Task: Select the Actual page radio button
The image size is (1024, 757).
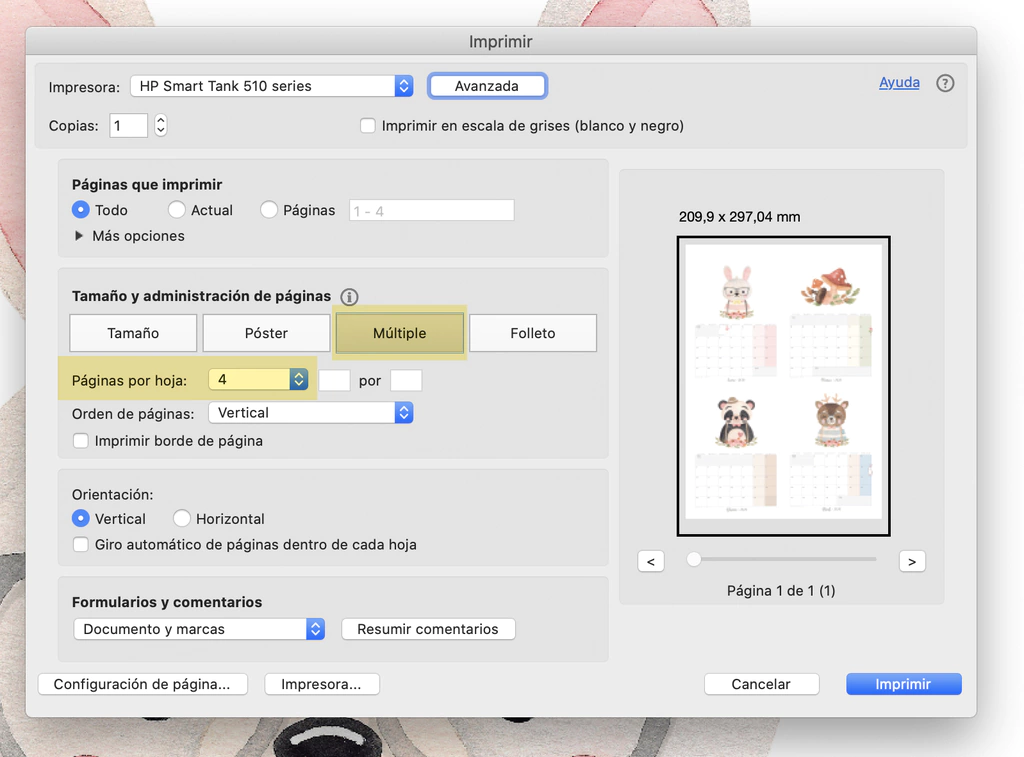Action: (176, 210)
